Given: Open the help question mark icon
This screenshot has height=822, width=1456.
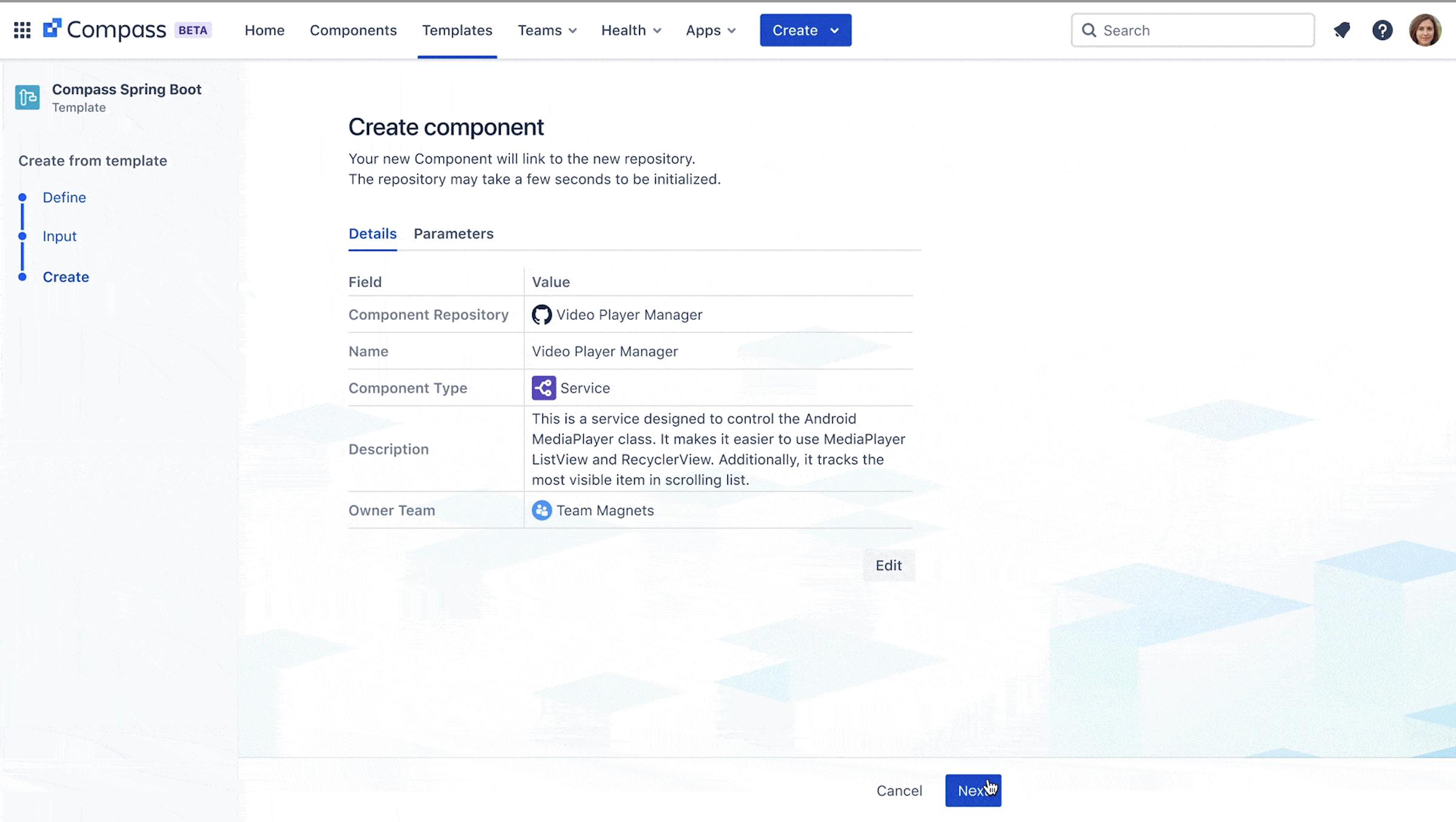Looking at the screenshot, I should 1382,30.
